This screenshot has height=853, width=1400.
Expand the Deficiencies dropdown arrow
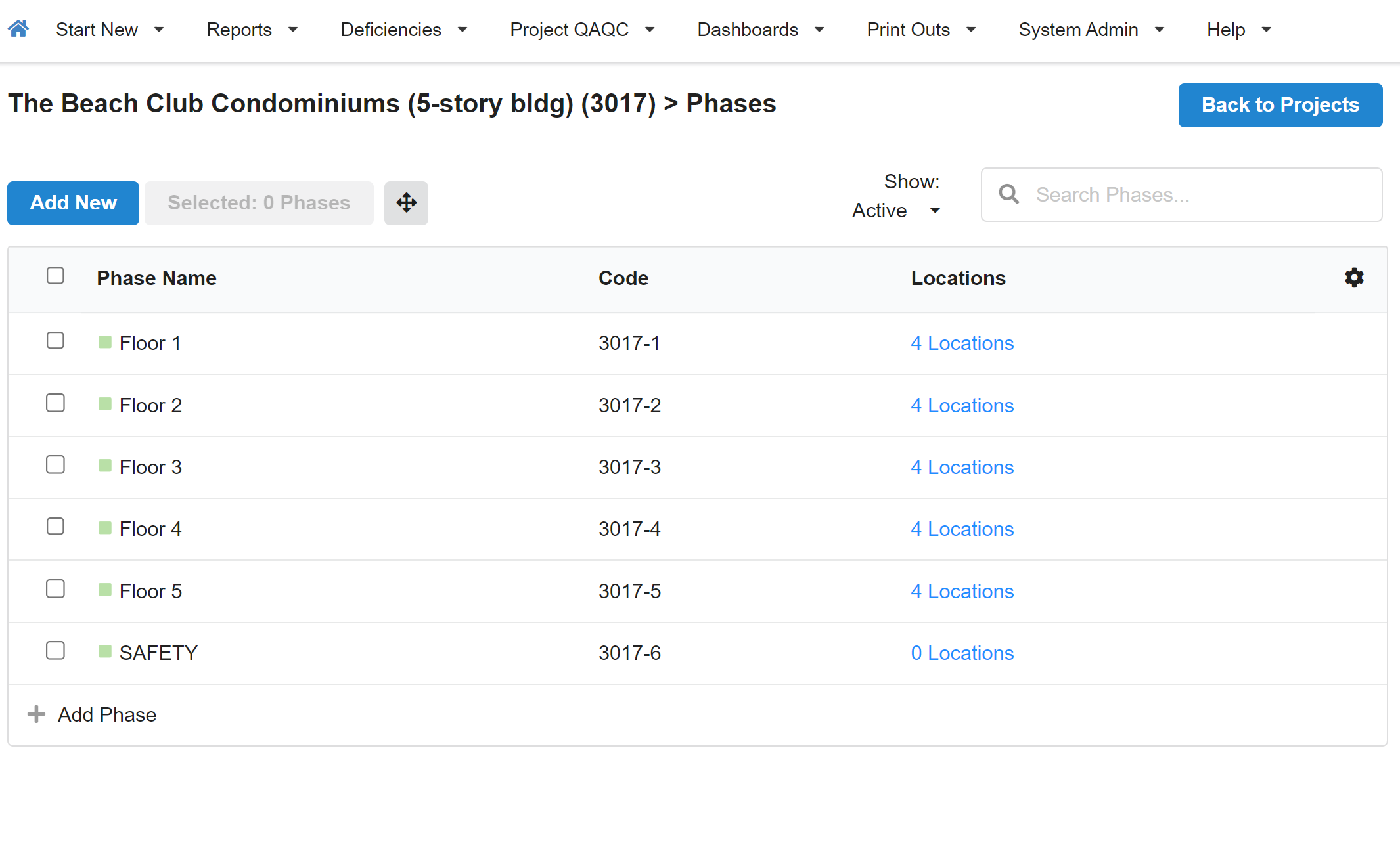click(x=463, y=30)
